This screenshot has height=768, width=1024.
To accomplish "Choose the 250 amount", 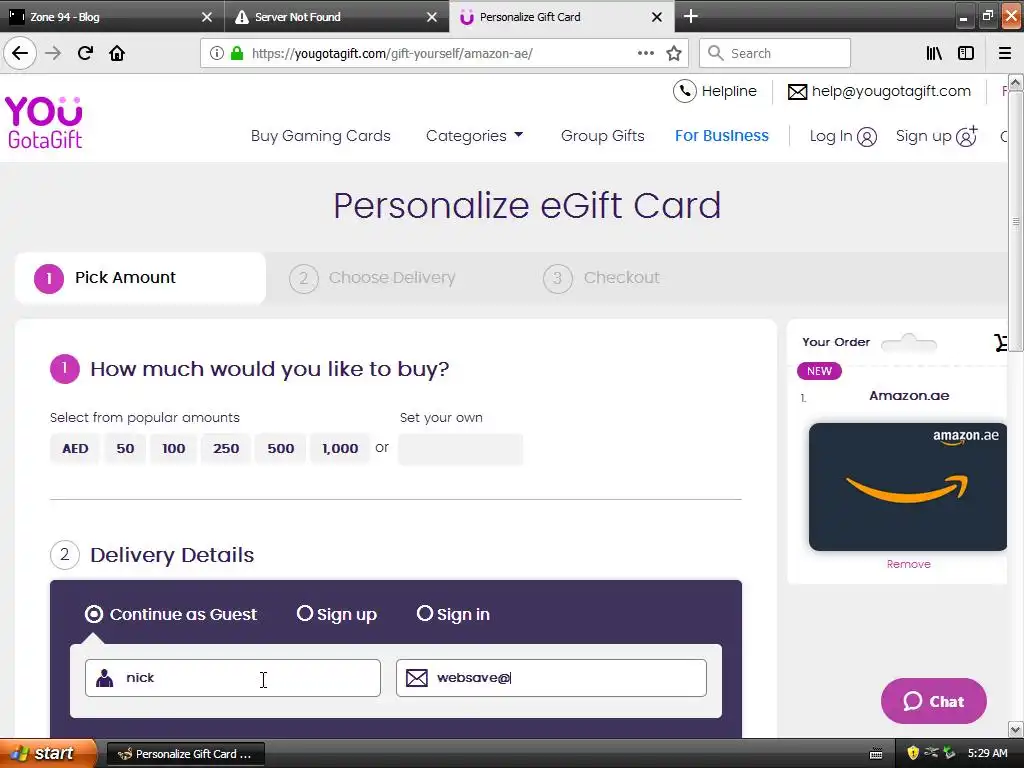I will pos(226,449).
